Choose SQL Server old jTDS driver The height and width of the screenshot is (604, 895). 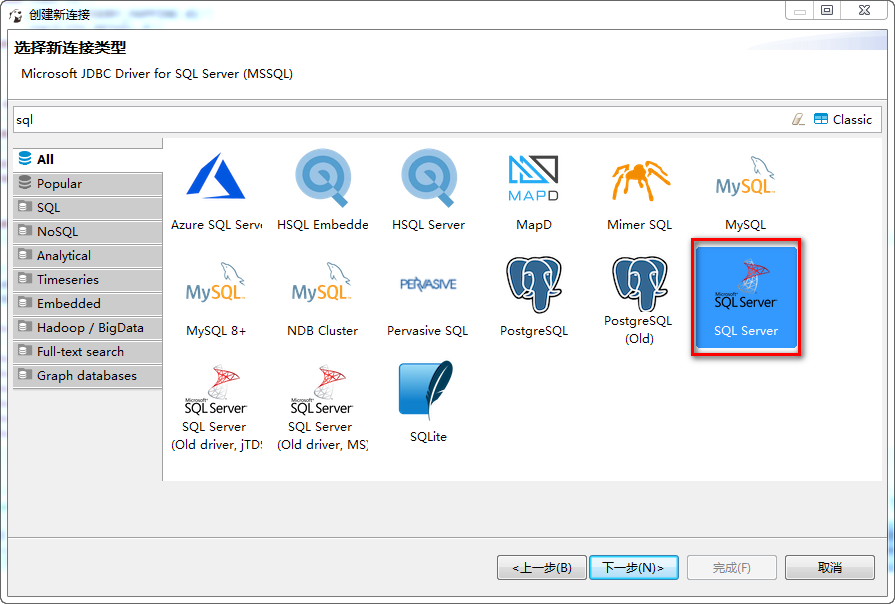[x=216, y=406]
